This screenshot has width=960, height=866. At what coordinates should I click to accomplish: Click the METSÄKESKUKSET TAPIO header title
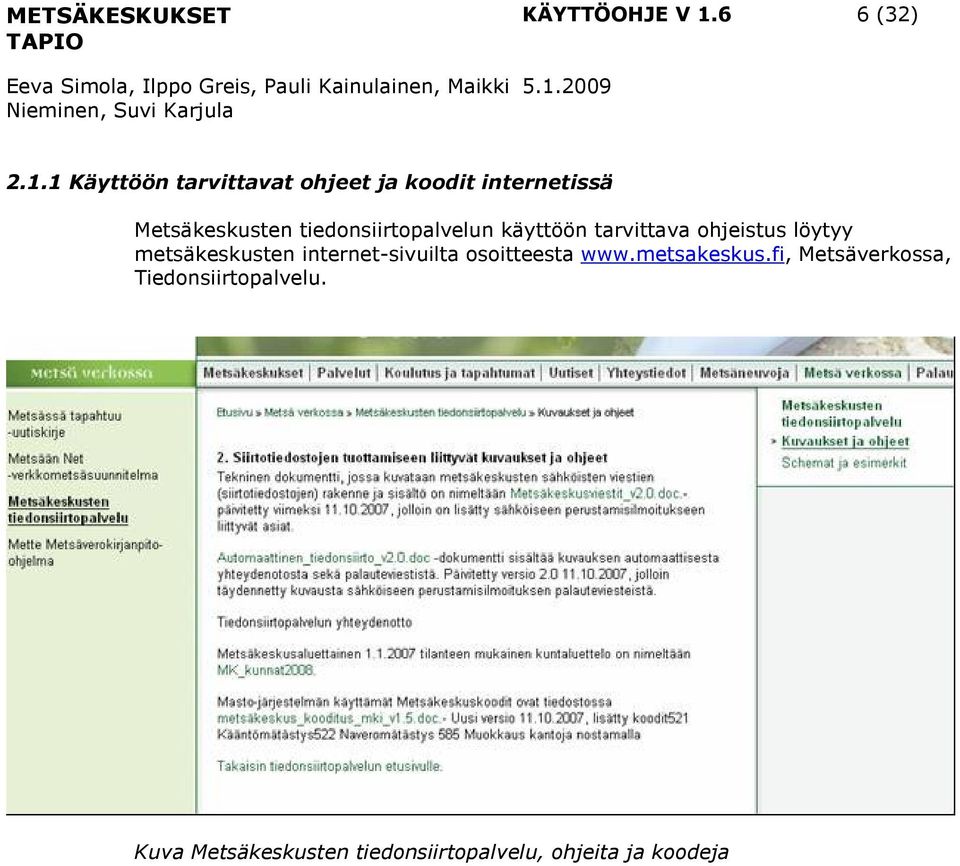[x=118, y=28]
